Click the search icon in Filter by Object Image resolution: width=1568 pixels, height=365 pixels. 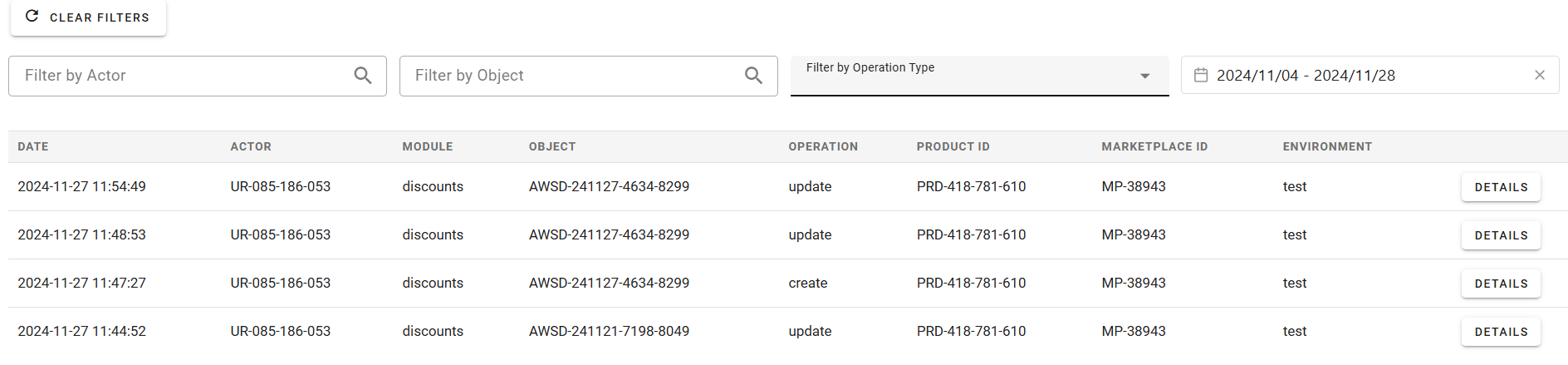pos(753,76)
